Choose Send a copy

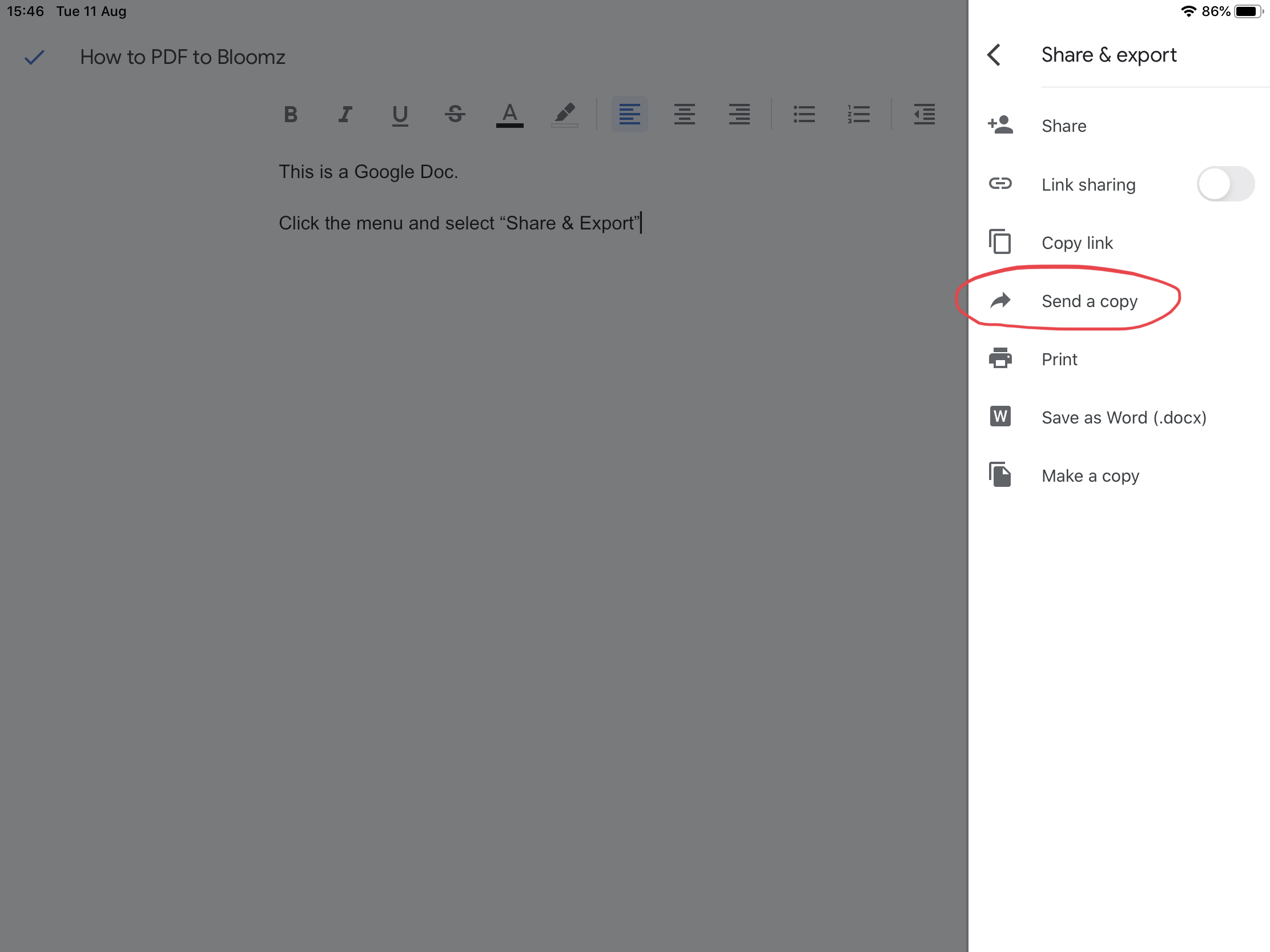(x=1088, y=301)
